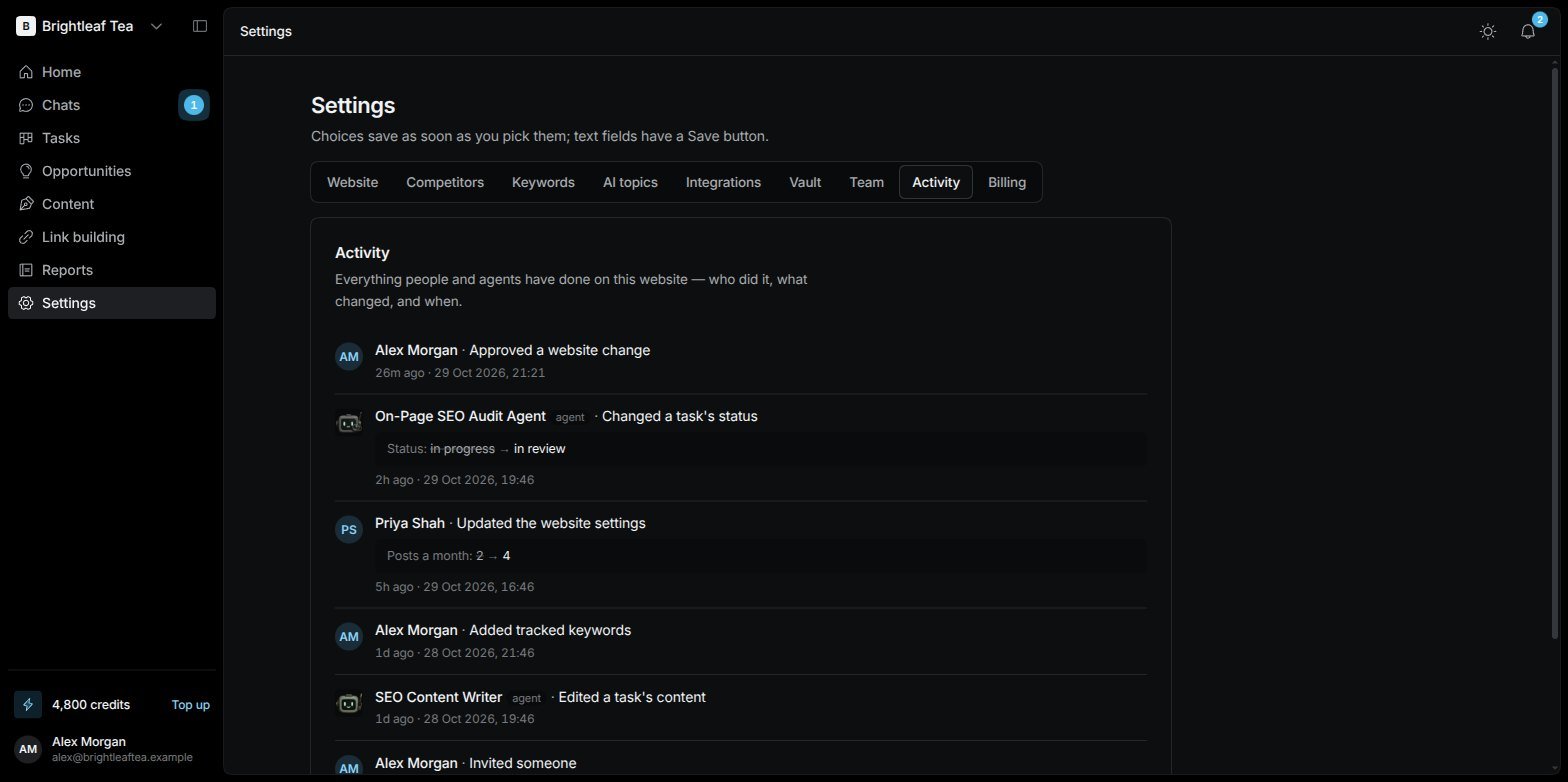Open Tasks from the sidebar menu
The width and height of the screenshot is (1568, 782).
[x=112, y=138]
